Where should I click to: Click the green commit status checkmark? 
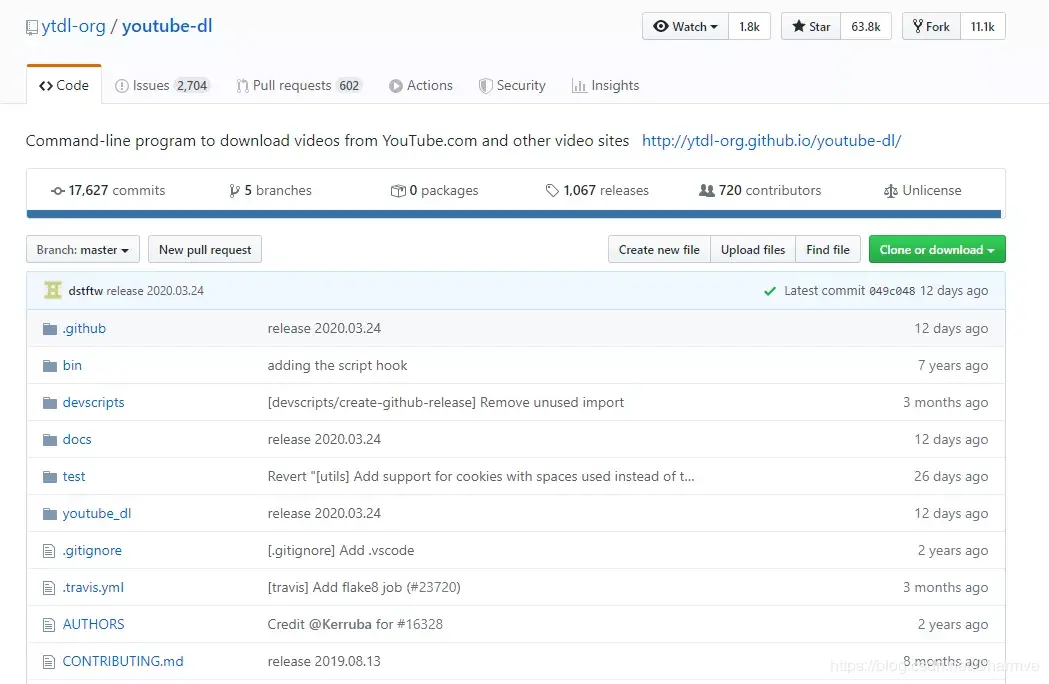pyautogui.click(x=770, y=291)
